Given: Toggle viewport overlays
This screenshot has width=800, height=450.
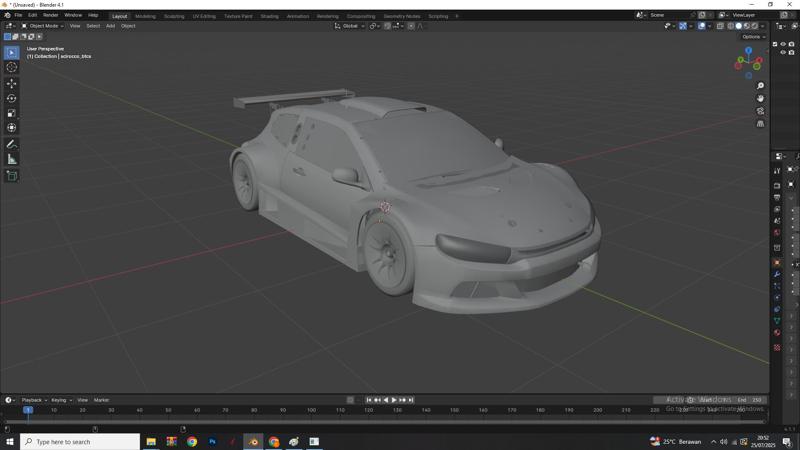Looking at the screenshot, I should tap(702, 26).
